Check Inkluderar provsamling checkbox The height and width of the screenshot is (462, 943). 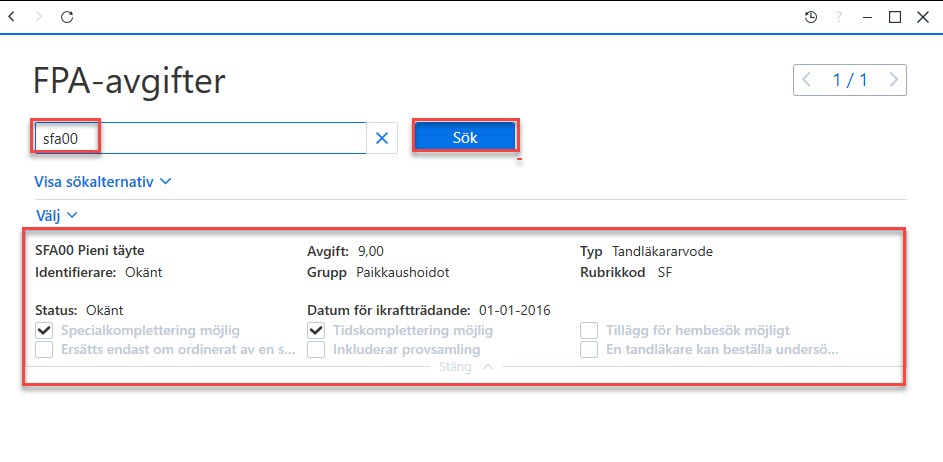coord(316,350)
